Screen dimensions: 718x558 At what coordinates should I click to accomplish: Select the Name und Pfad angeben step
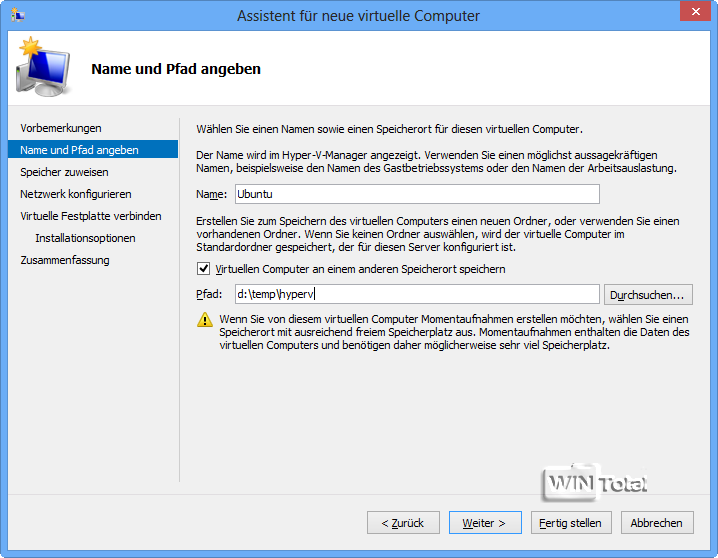click(79, 150)
